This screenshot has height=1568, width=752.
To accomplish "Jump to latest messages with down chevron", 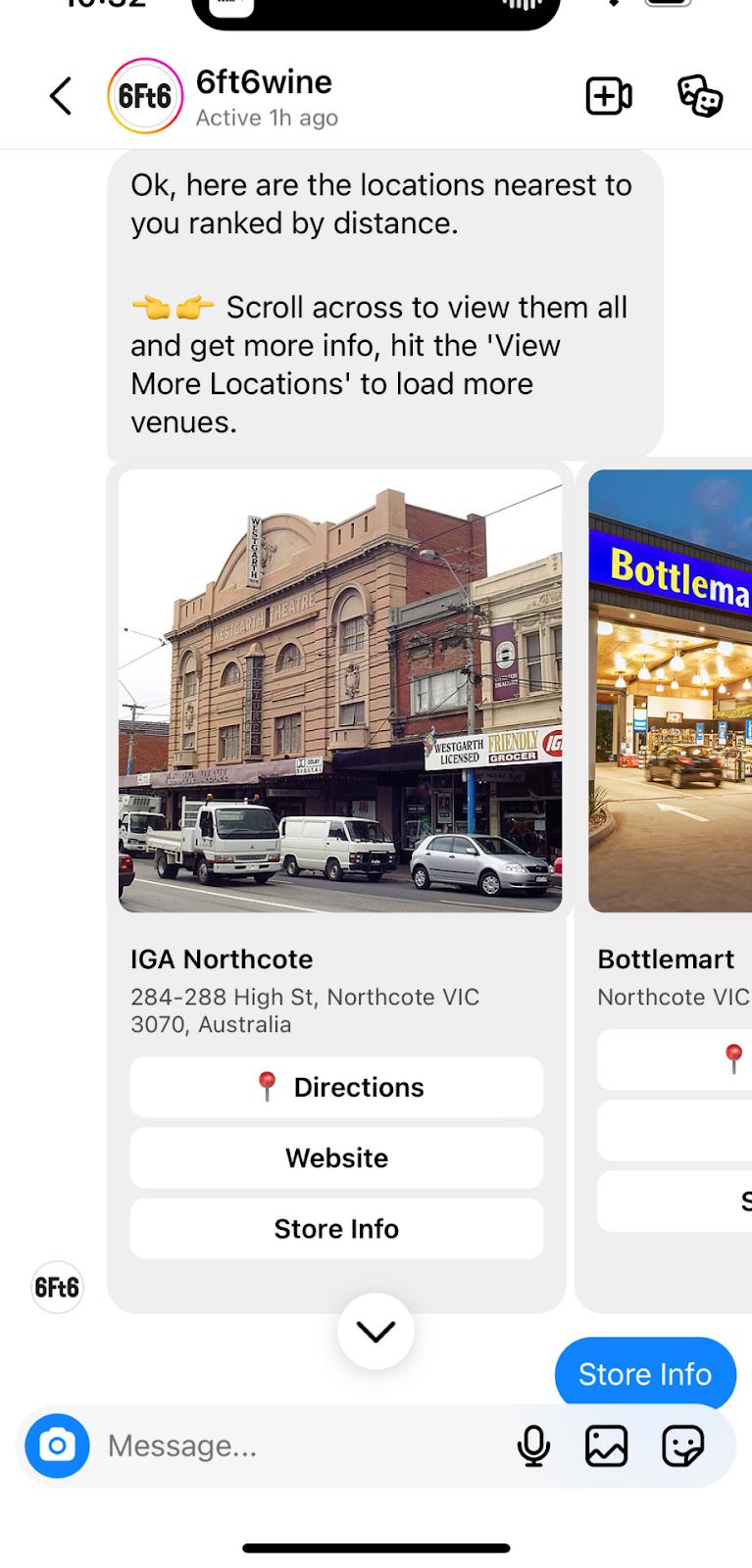I will click(x=376, y=1331).
